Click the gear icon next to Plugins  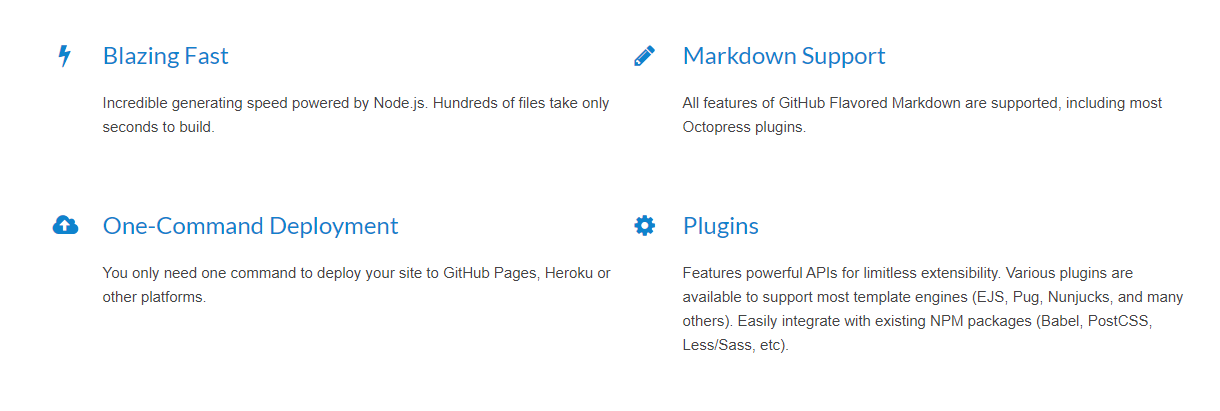[645, 226]
